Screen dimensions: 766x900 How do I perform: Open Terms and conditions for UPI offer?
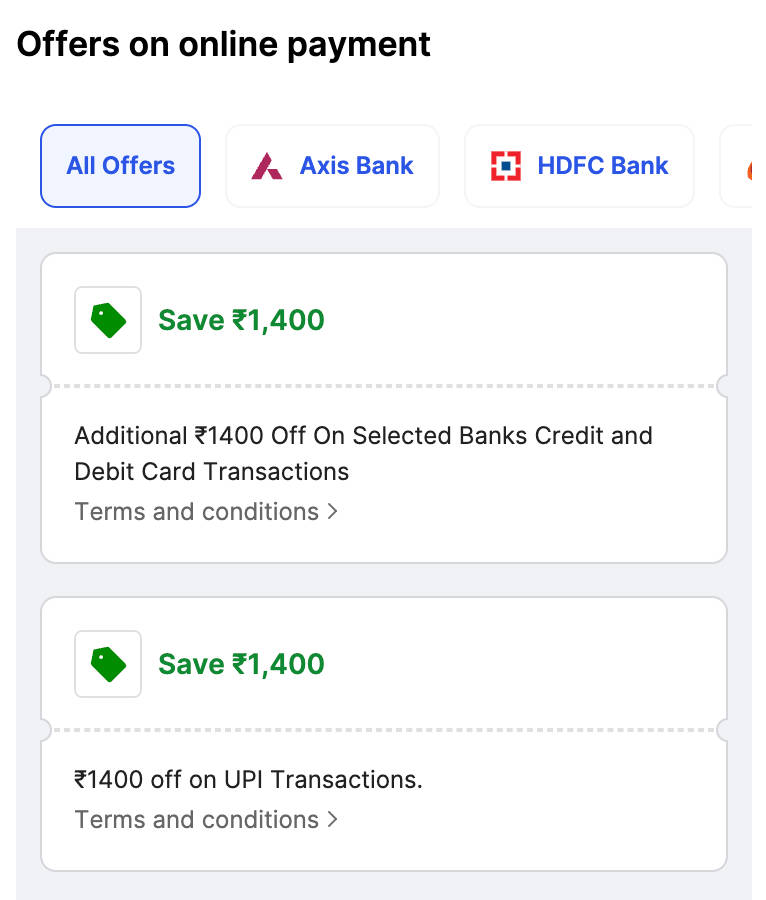pos(197,819)
